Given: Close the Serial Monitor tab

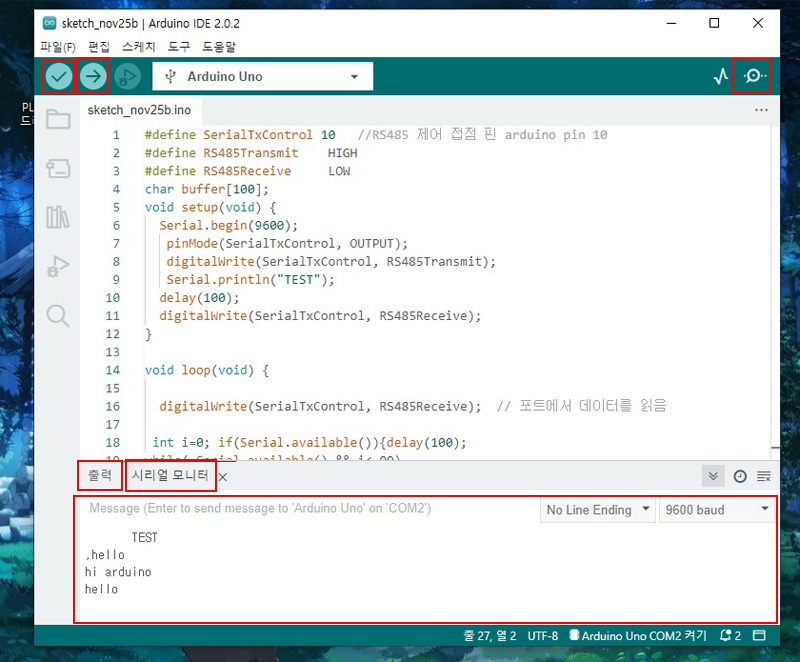Looking at the screenshot, I should tap(223, 477).
